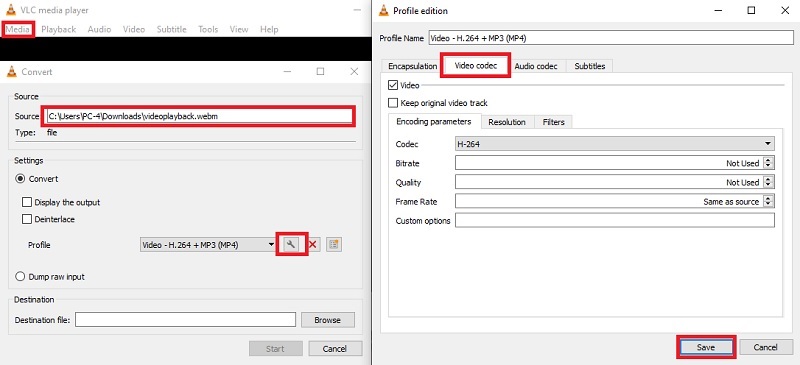This screenshot has width=800, height=365.
Task: Click VLC media player title bar cone icon
Action: (10, 10)
